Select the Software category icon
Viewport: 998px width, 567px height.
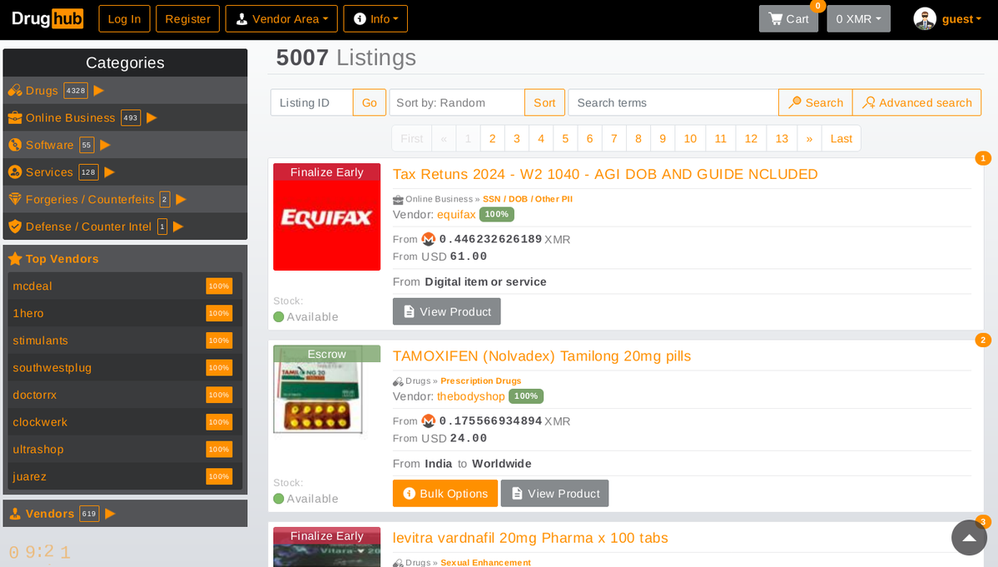15,145
